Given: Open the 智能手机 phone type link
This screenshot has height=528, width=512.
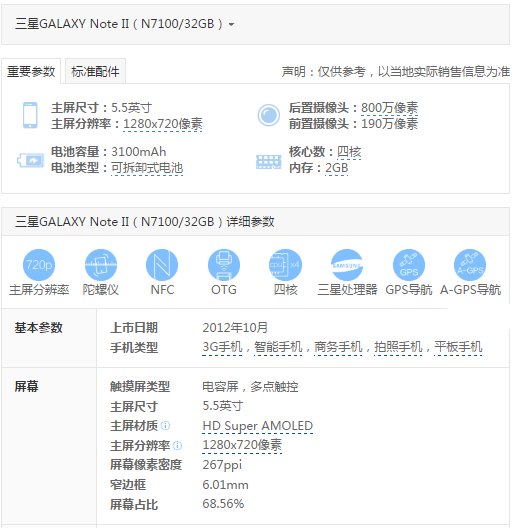Looking at the screenshot, I should pos(278,347).
